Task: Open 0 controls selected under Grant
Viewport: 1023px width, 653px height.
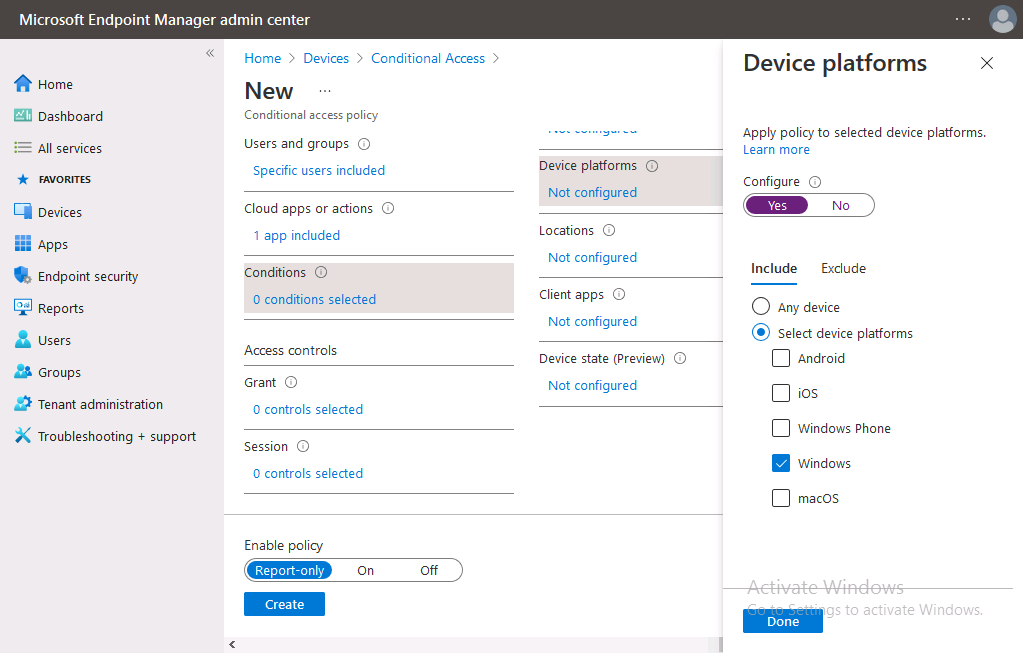Action: click(308, 410)
